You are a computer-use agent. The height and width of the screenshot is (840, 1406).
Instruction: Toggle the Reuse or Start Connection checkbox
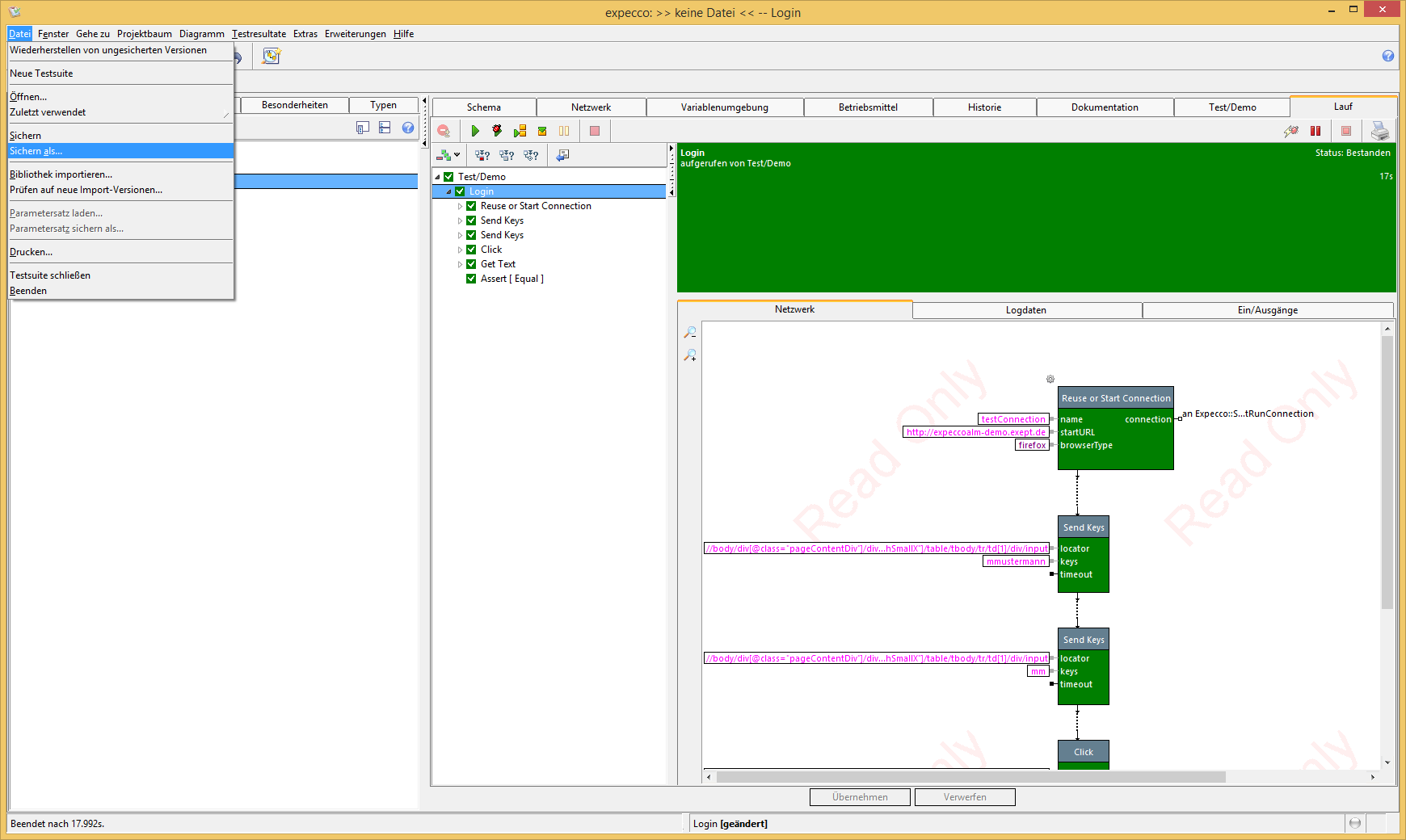tap(471, 206)
